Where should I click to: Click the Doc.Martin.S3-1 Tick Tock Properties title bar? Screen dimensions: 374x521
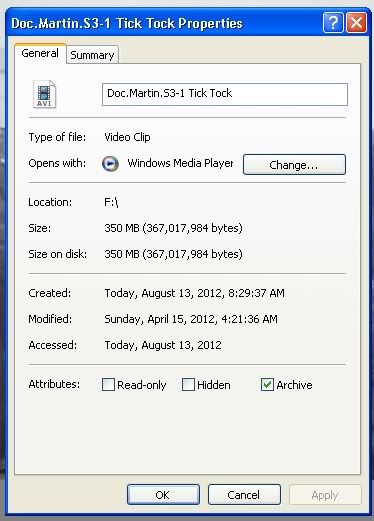[165, 23]
